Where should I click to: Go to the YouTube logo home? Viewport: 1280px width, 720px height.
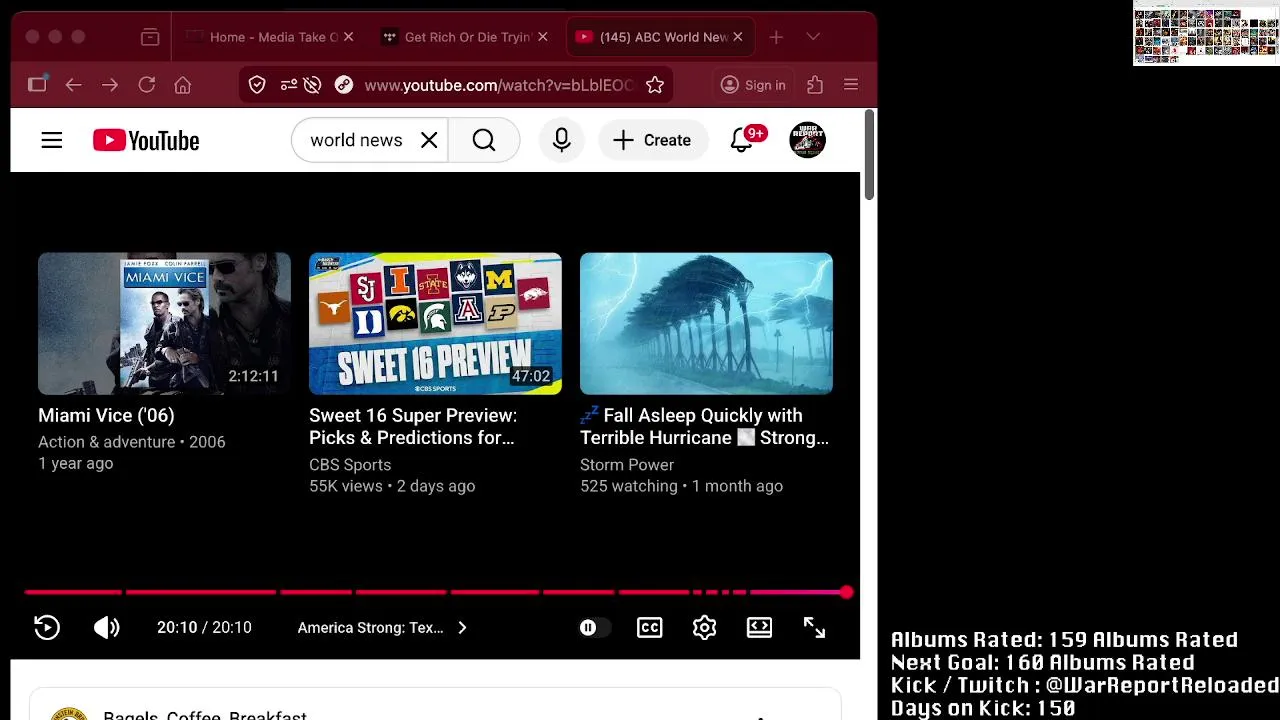146,140
